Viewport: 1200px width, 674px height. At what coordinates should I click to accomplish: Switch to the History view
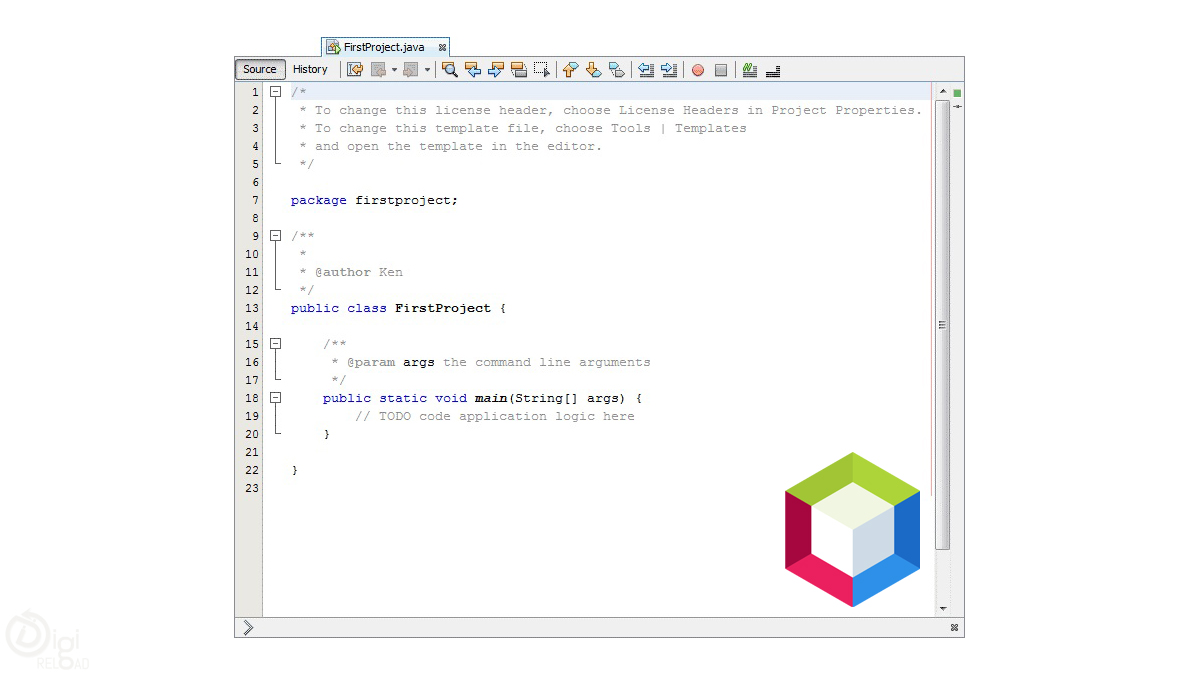point(311,69)
